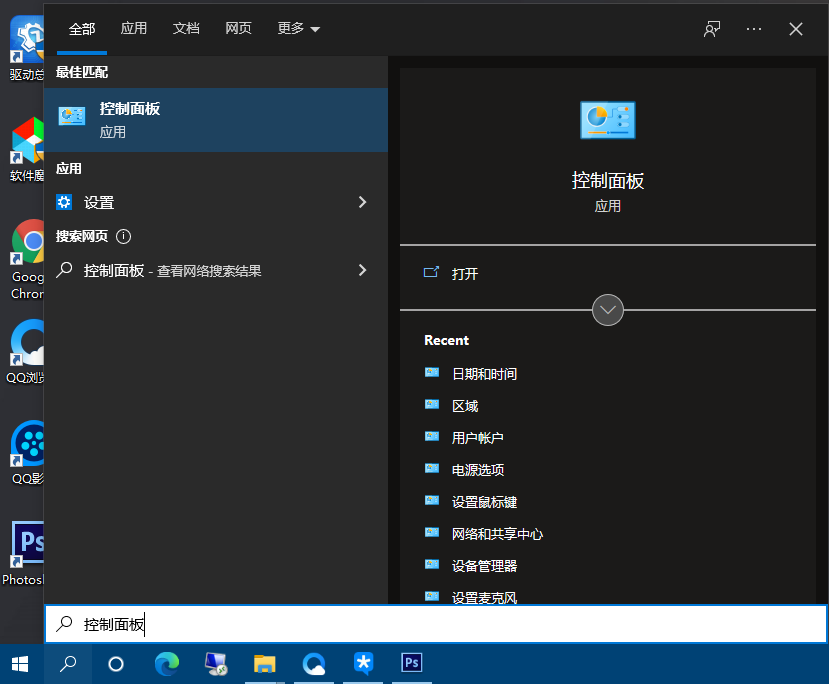Switch to the 应用 tab
Image resolution: width=829 pixels, height=684 pixels.
coord(133,29)
